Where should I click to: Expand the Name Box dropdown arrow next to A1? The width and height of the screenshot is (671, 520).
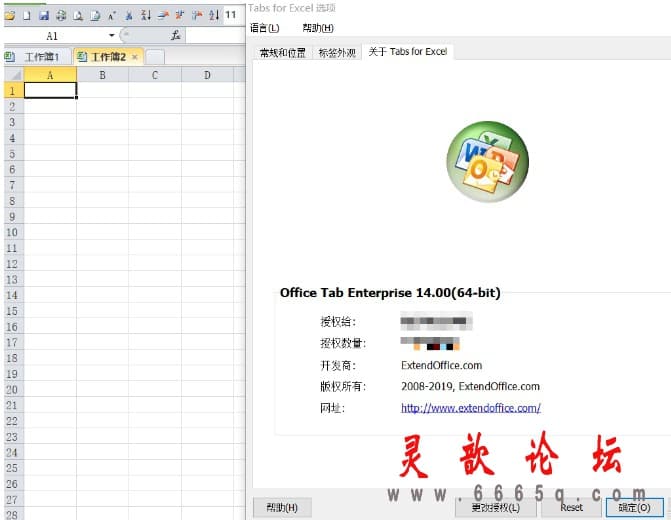click(x=112, y=36)
